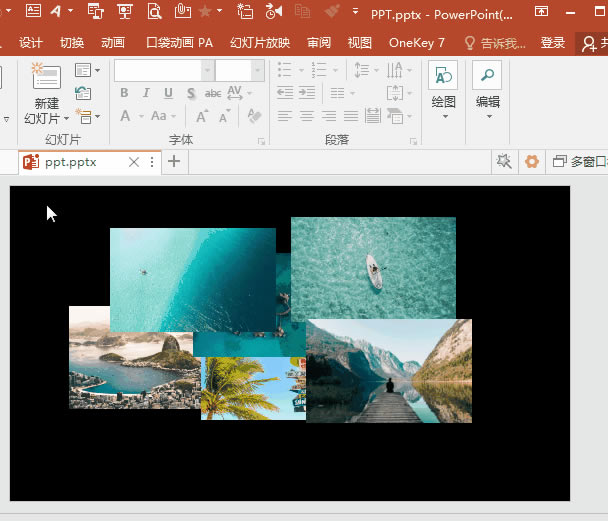Screen dimensions: 608x521
Task: Expand the 编辑 (Editing) dropdown
Action: click(x=487, y=115)
